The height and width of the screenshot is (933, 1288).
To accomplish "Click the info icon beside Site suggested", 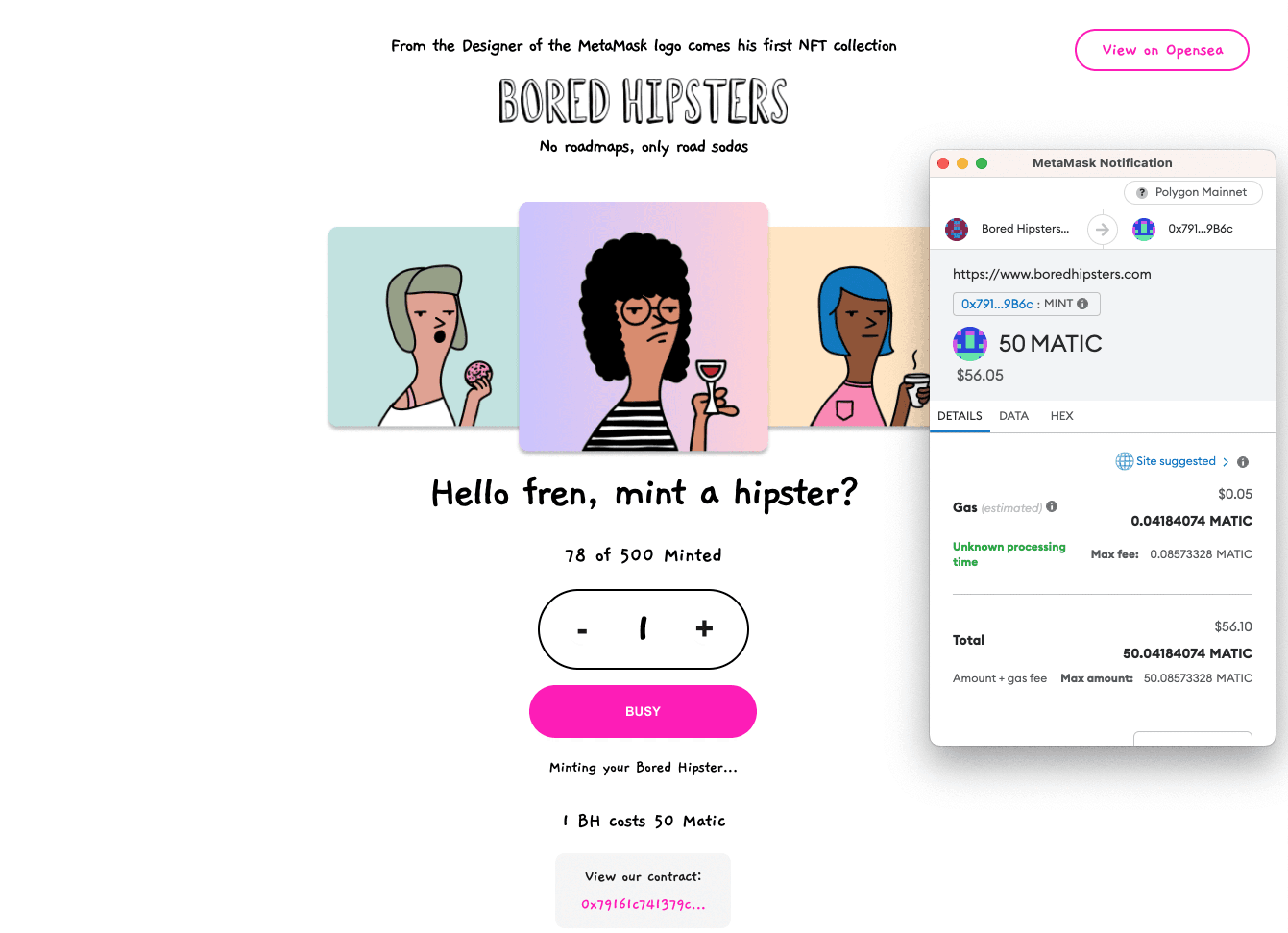I will pos(1242,462).
